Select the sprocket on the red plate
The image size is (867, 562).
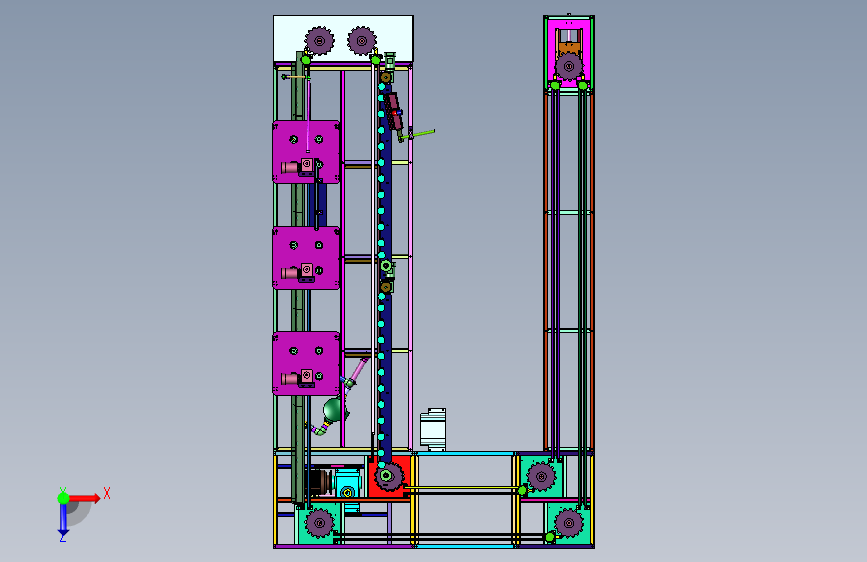[388, 476]
